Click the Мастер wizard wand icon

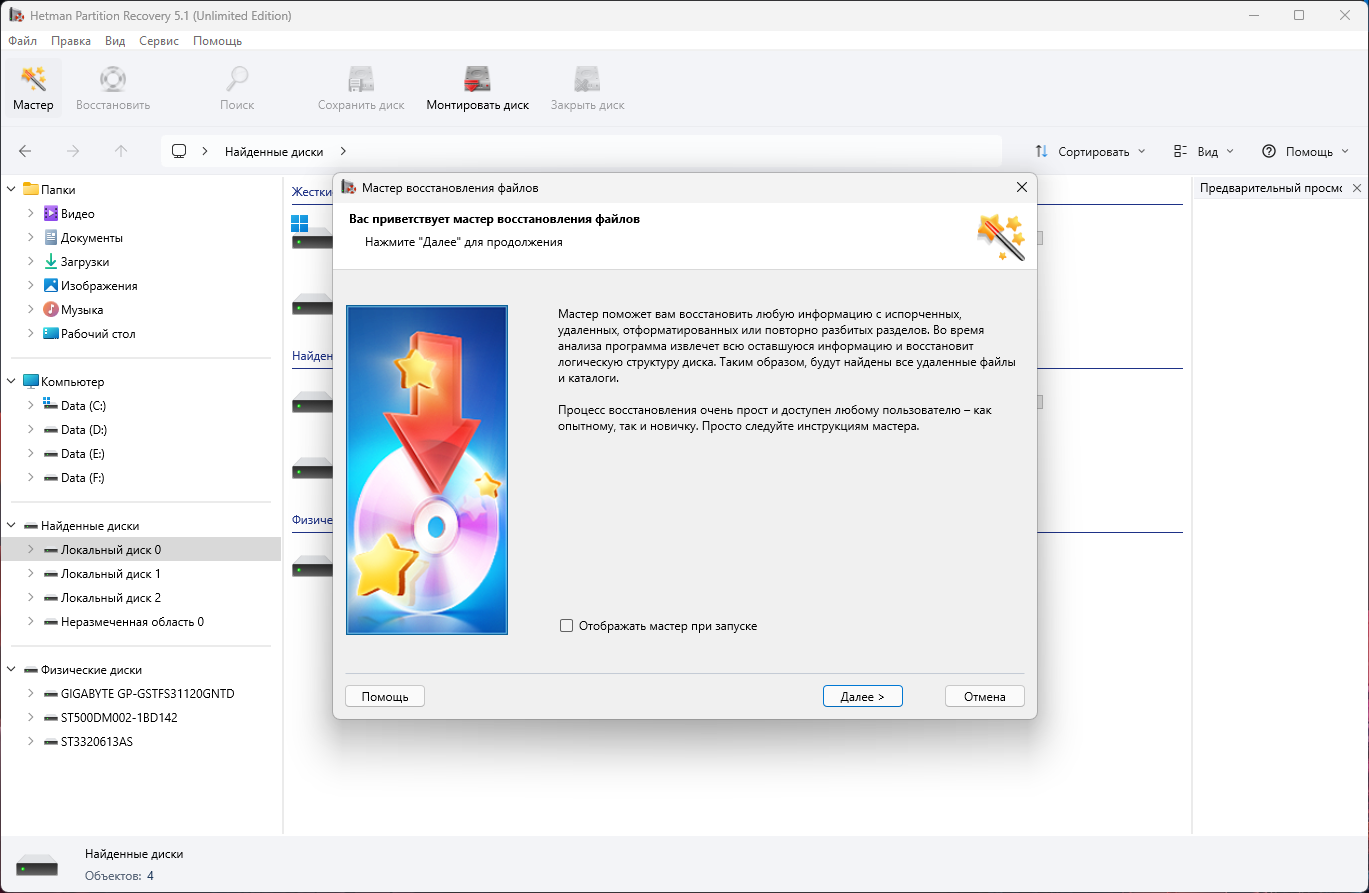coord(33,79)
